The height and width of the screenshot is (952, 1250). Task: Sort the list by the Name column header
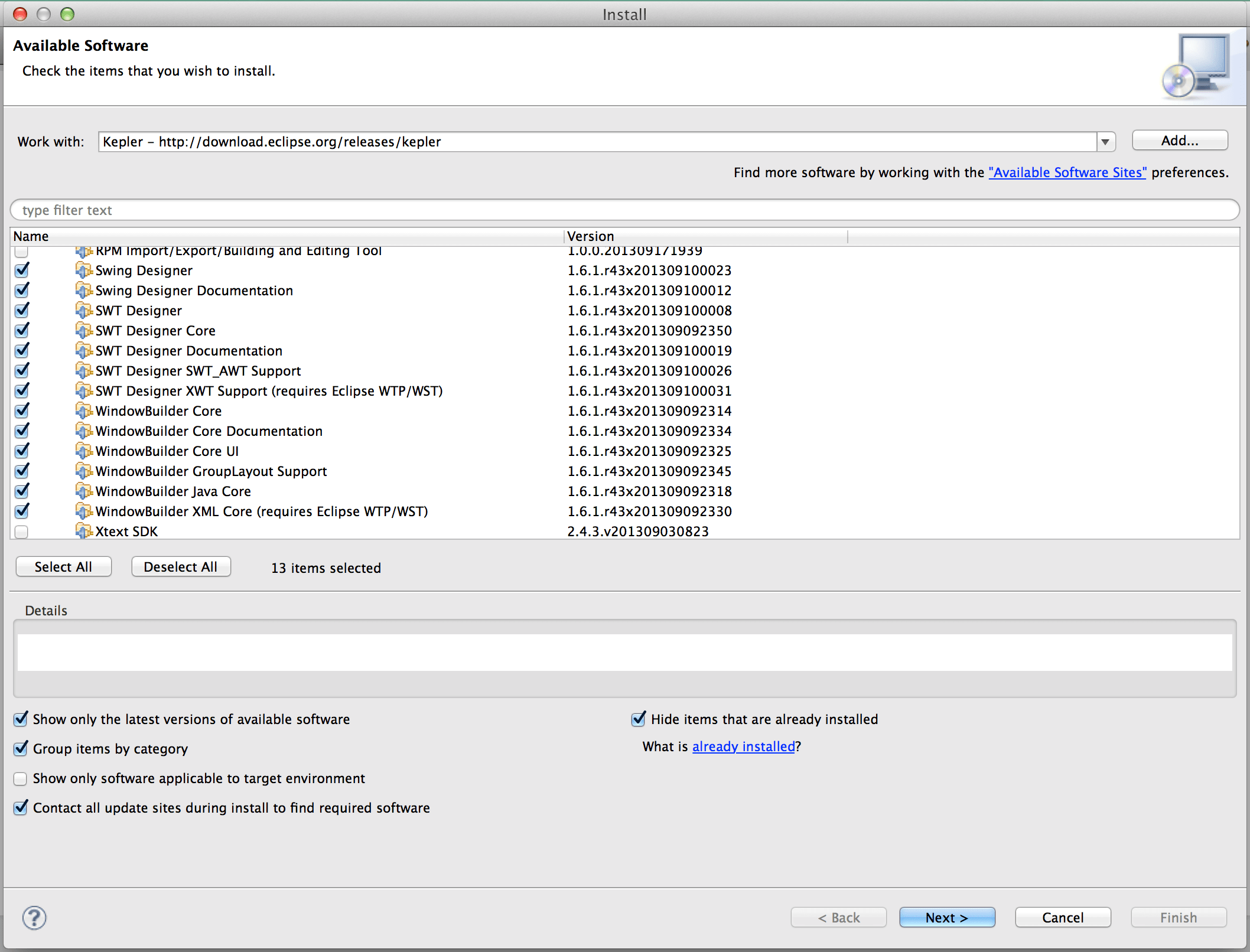31,236
